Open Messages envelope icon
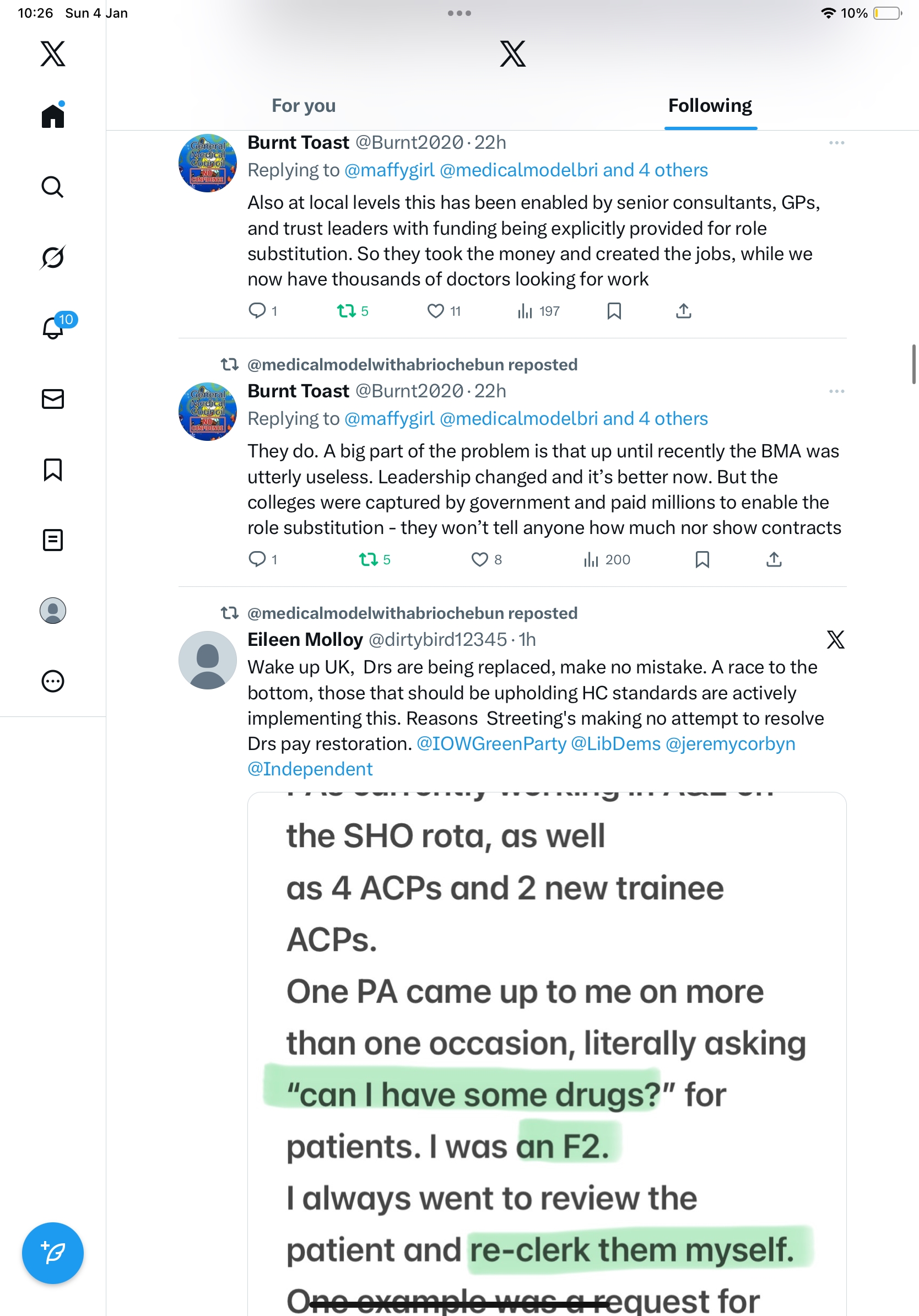The height and width of the screenshot is (1316, 919). (53, 399)
